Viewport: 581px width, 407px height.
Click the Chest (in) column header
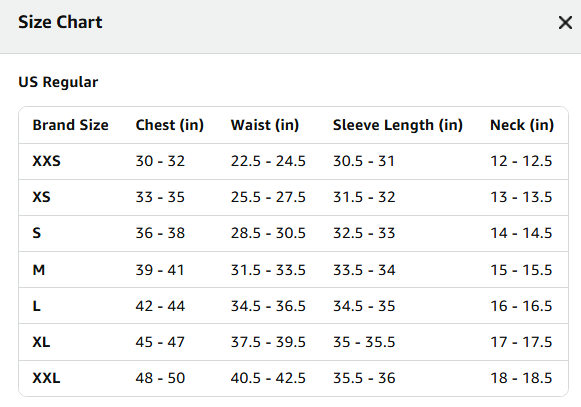[170, 125]
